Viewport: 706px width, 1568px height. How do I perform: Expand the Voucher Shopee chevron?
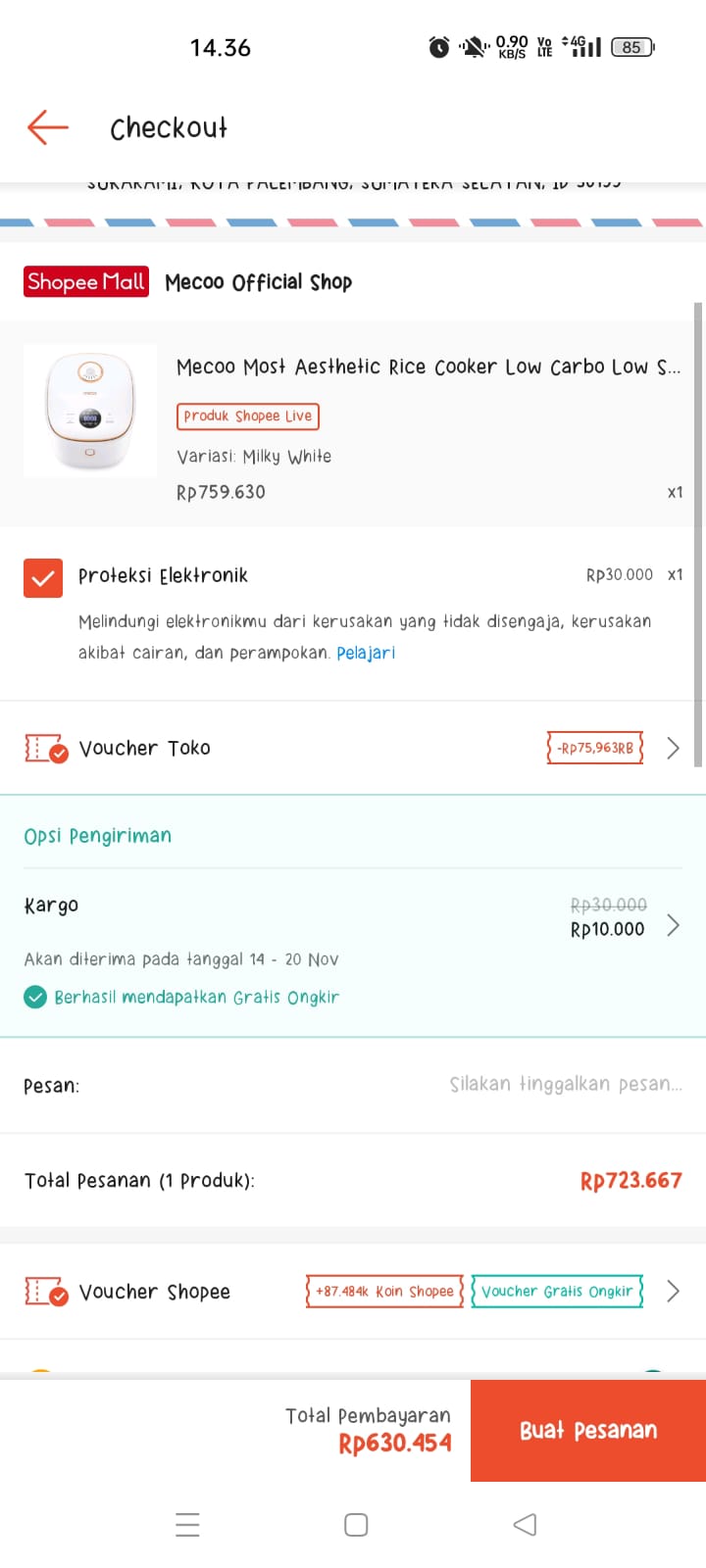coord(673,1292)
